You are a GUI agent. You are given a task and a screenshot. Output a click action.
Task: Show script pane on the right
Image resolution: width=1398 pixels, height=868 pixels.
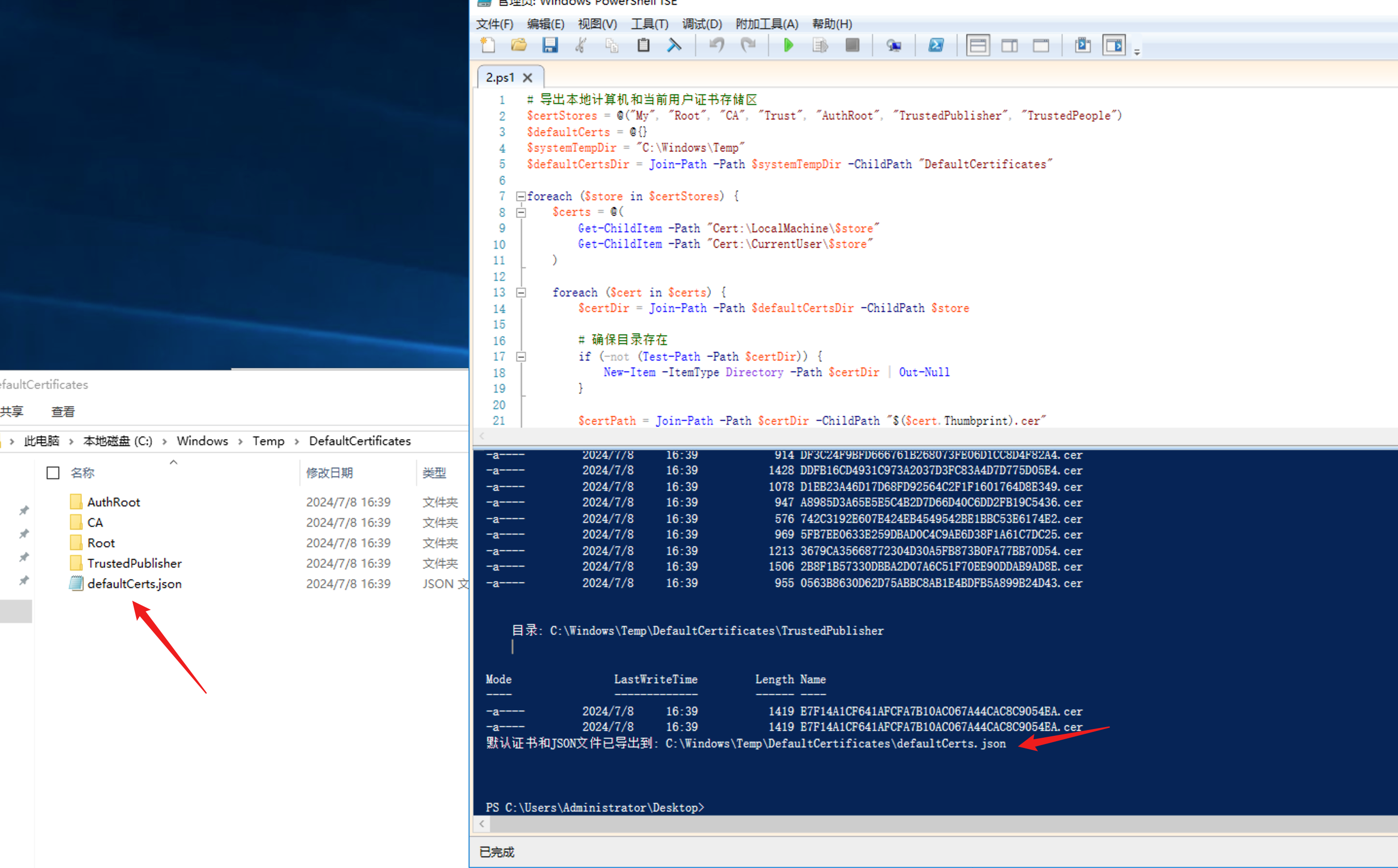pos(1009,45)
